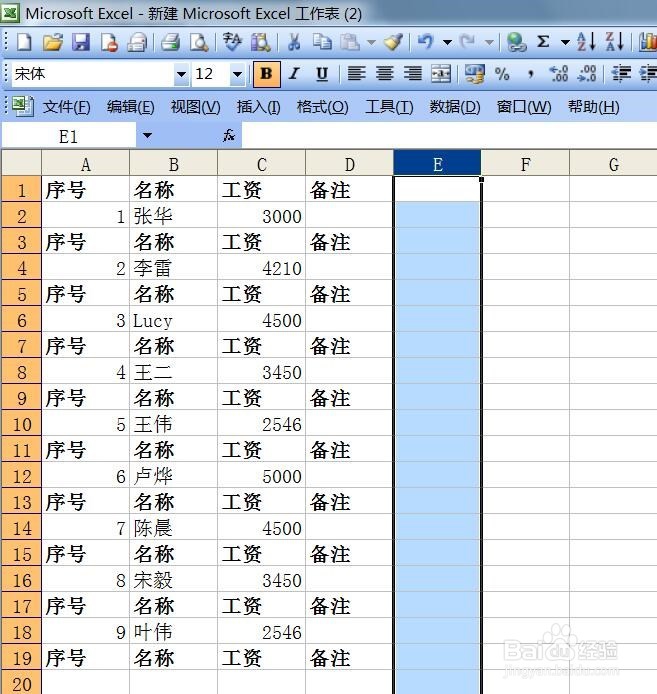This screenshot has width=657, height=694.
Task: Select cell with value 4210
Action: 262,268
